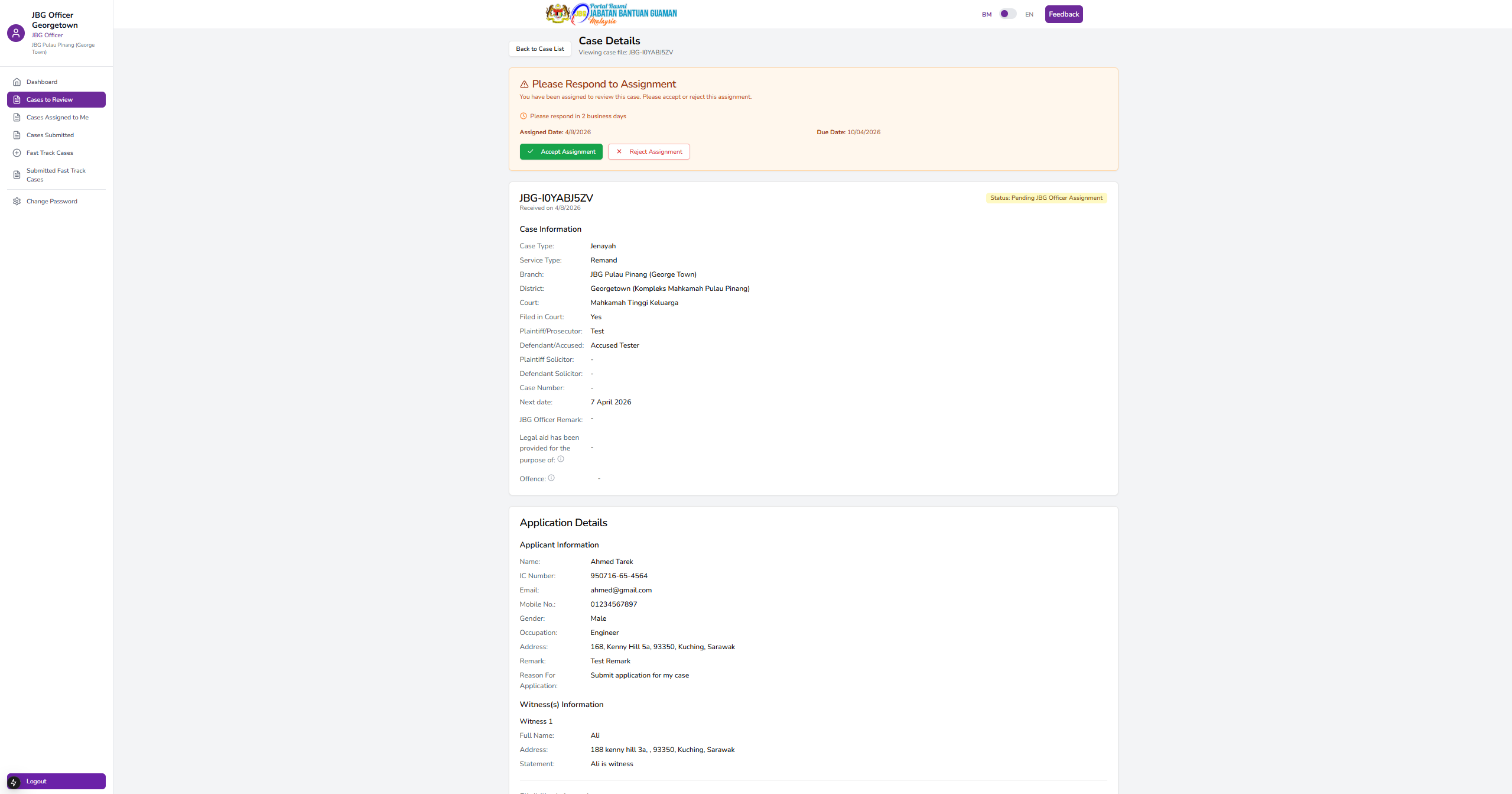Click the Change Password gear icon
The image size is (1512, 794).
tap(17, 202)
